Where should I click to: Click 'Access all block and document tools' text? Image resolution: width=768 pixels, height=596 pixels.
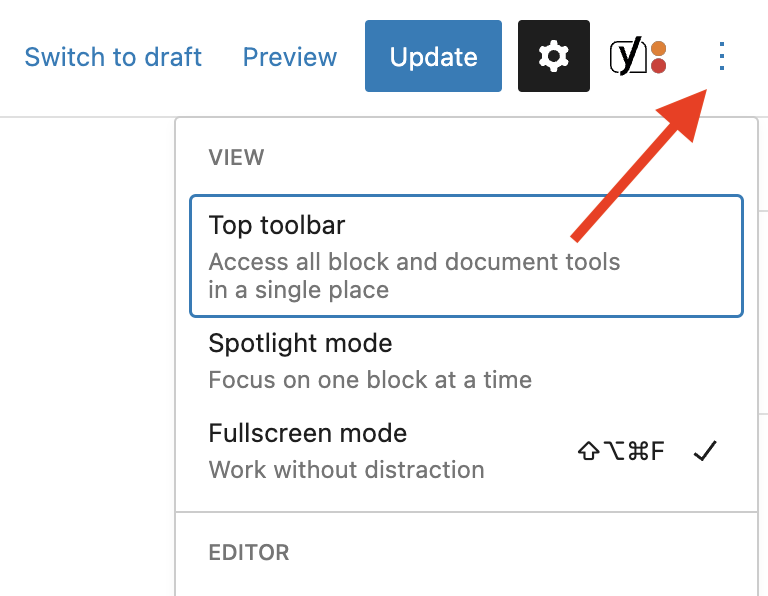coord(414,262)
